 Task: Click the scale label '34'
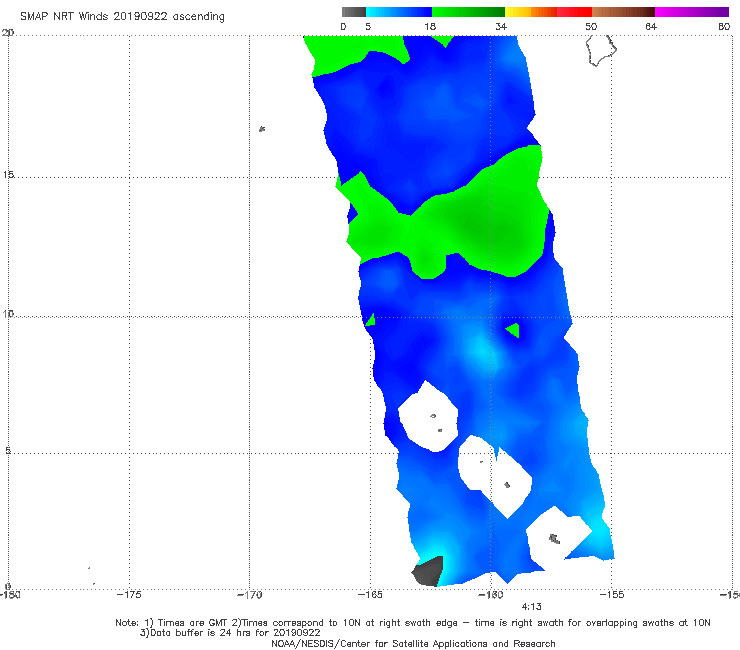pyautogui.click(x=501, y=26)
